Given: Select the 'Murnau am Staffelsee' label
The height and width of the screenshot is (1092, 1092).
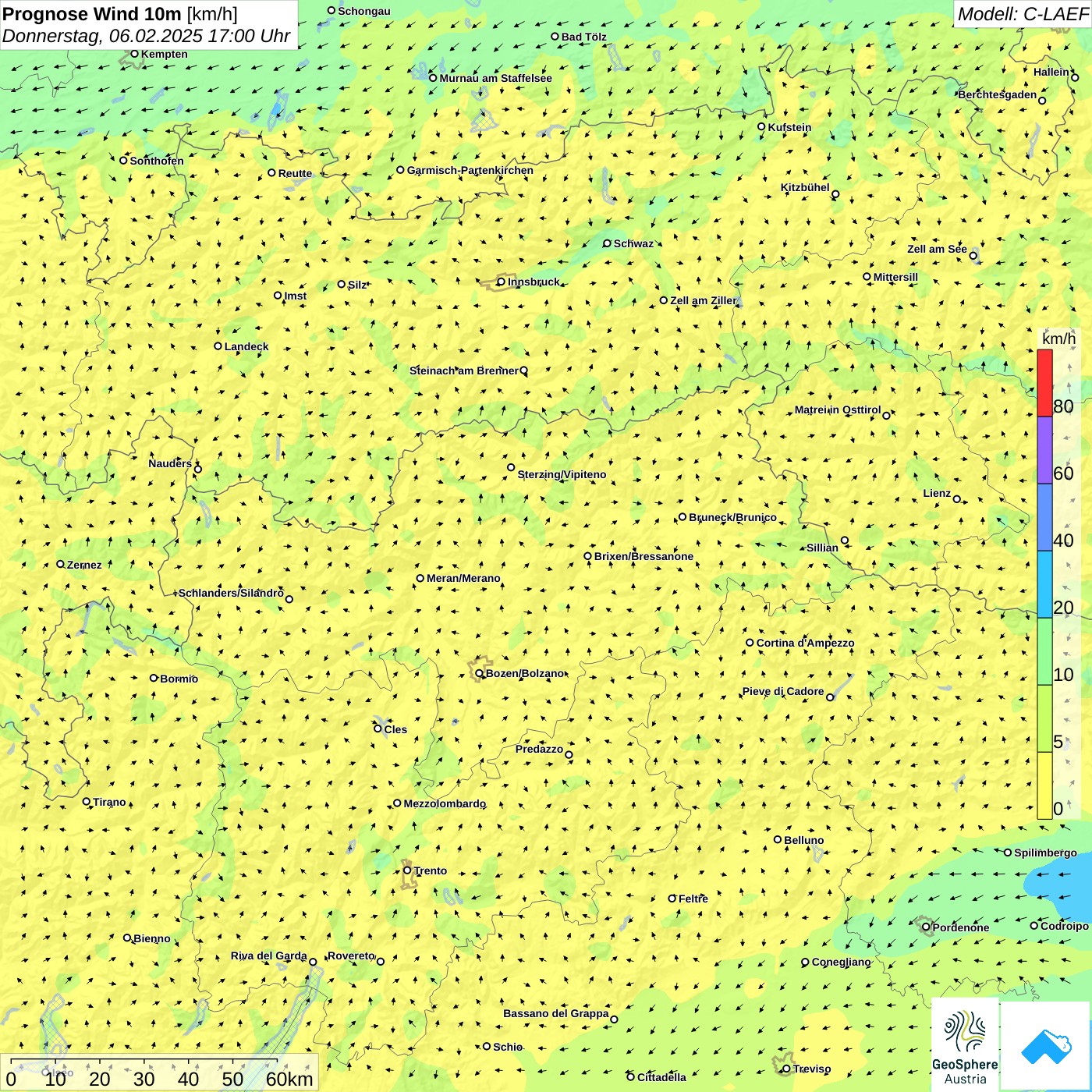Looking at the screenshot, I should click(495, 78).
